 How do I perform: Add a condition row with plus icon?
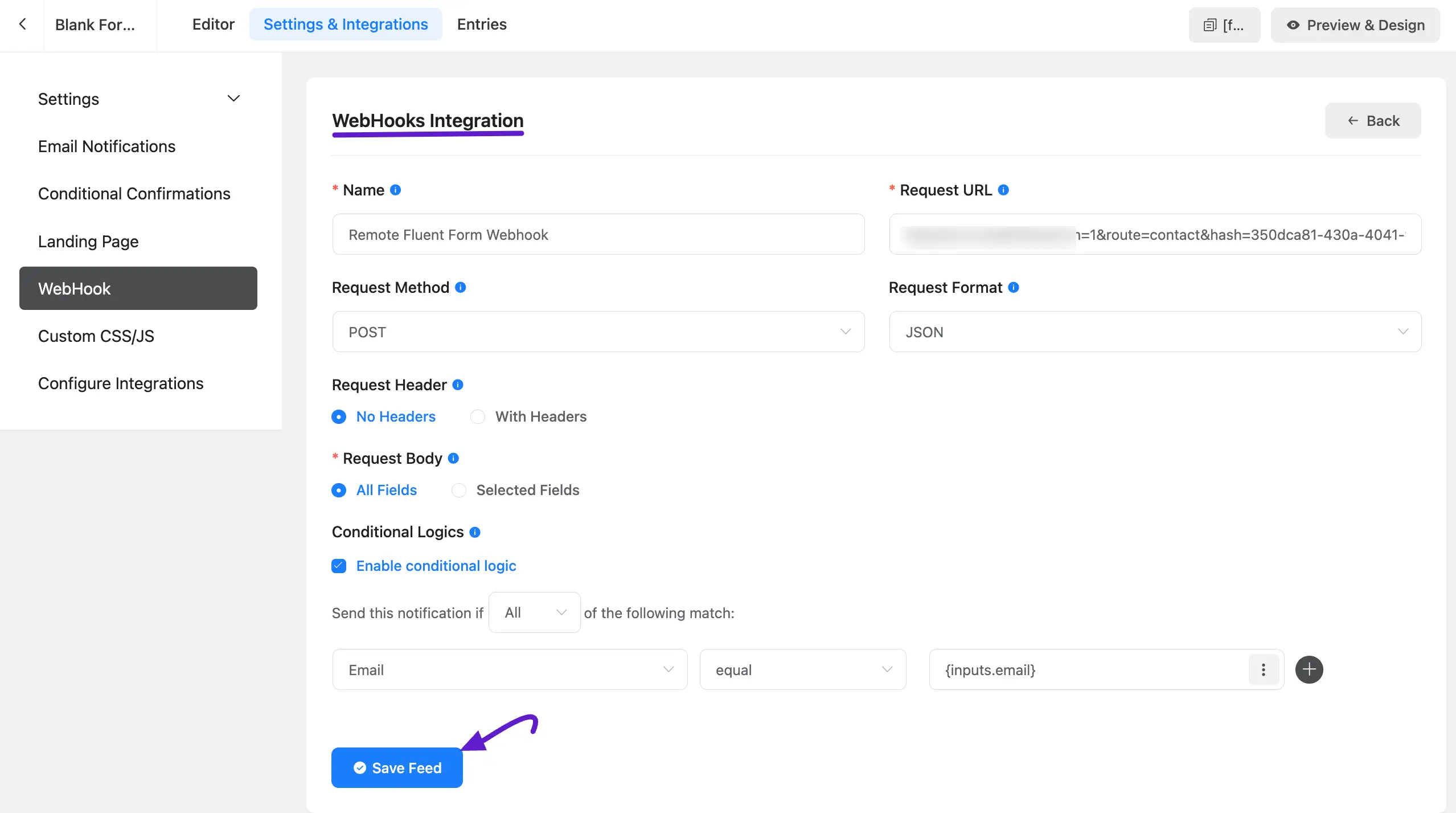[1309, 669]
